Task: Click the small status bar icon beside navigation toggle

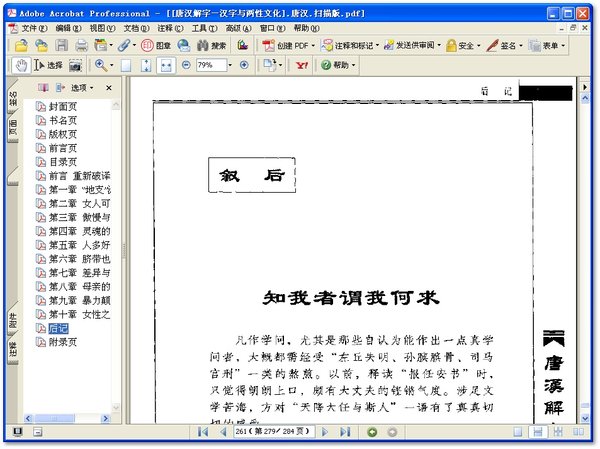Action: pos(38,432)
